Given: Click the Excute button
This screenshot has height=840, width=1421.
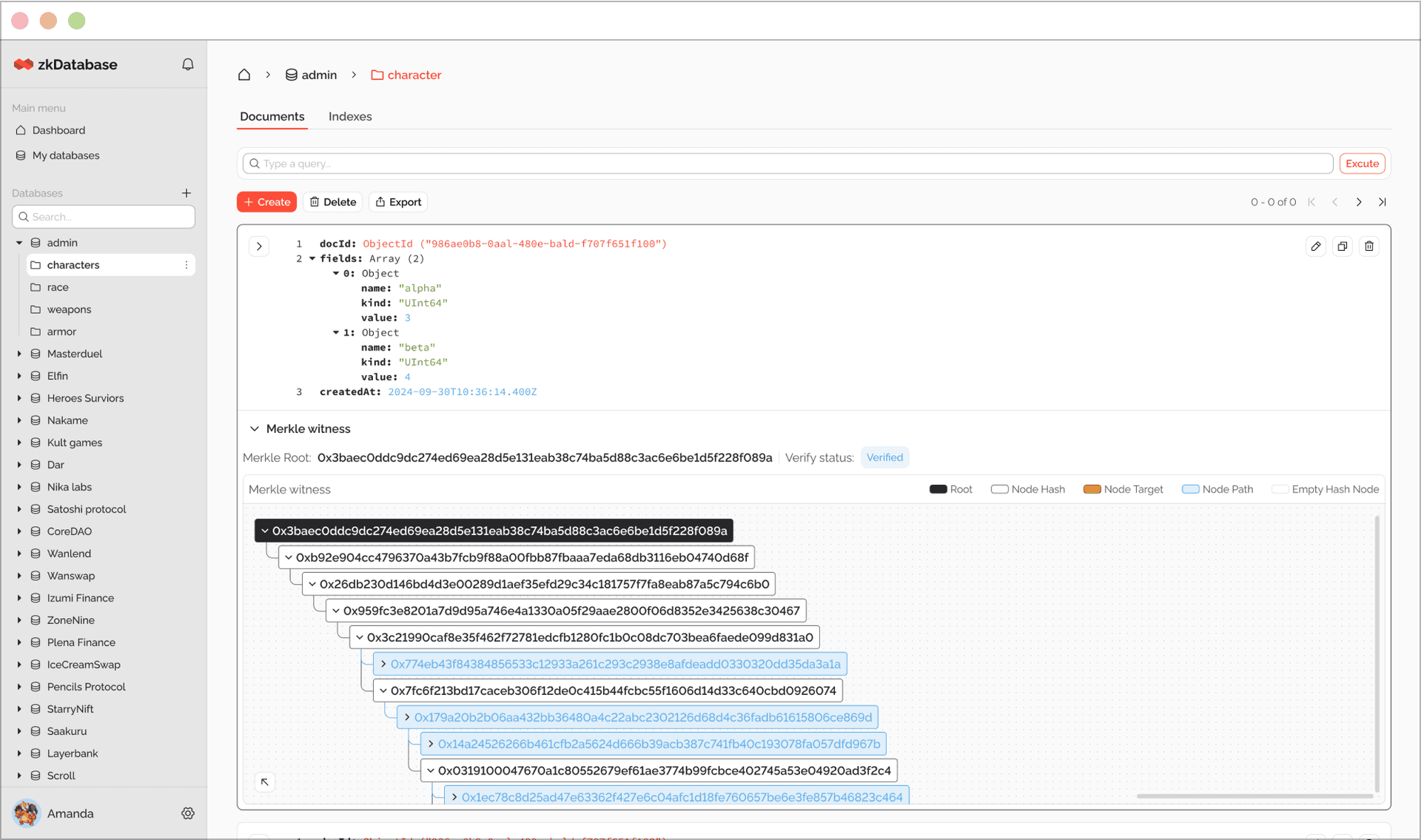Looking at the screenshot, I should [1362, 164].
